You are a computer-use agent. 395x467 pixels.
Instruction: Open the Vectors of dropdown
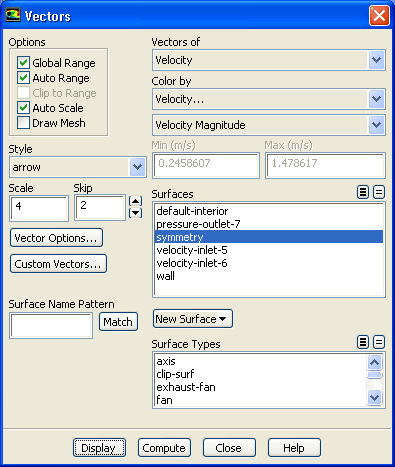(x=376, y=60)
